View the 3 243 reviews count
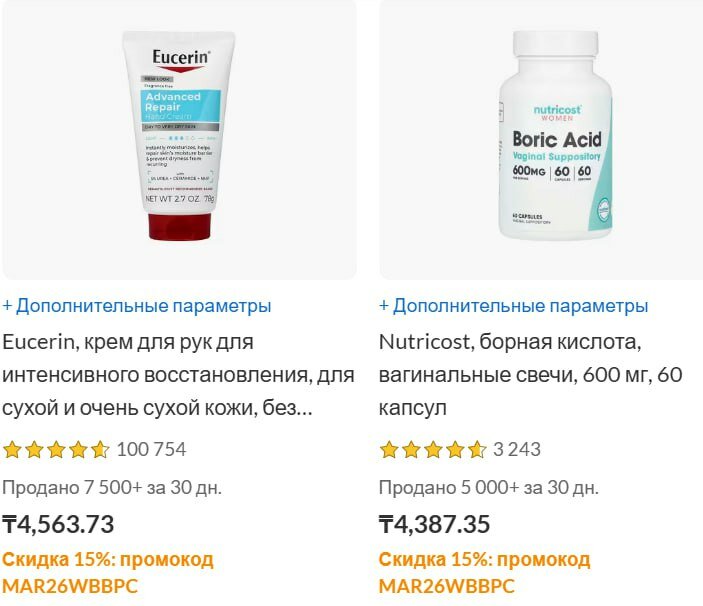 [517, 450]
